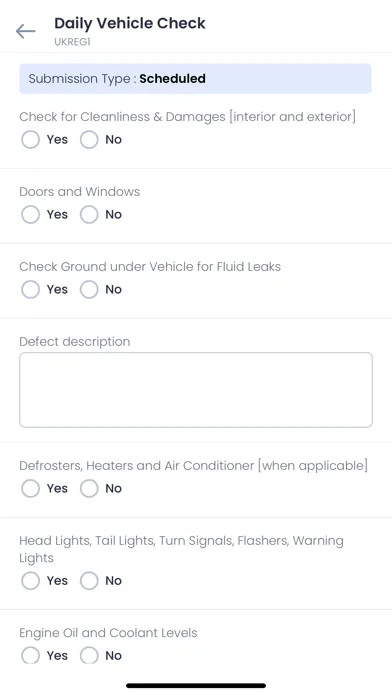The height and width of the screenshot is (696, 392).
Task: Tap the Submission Type Scheduled banner
Action: [195, 79]
